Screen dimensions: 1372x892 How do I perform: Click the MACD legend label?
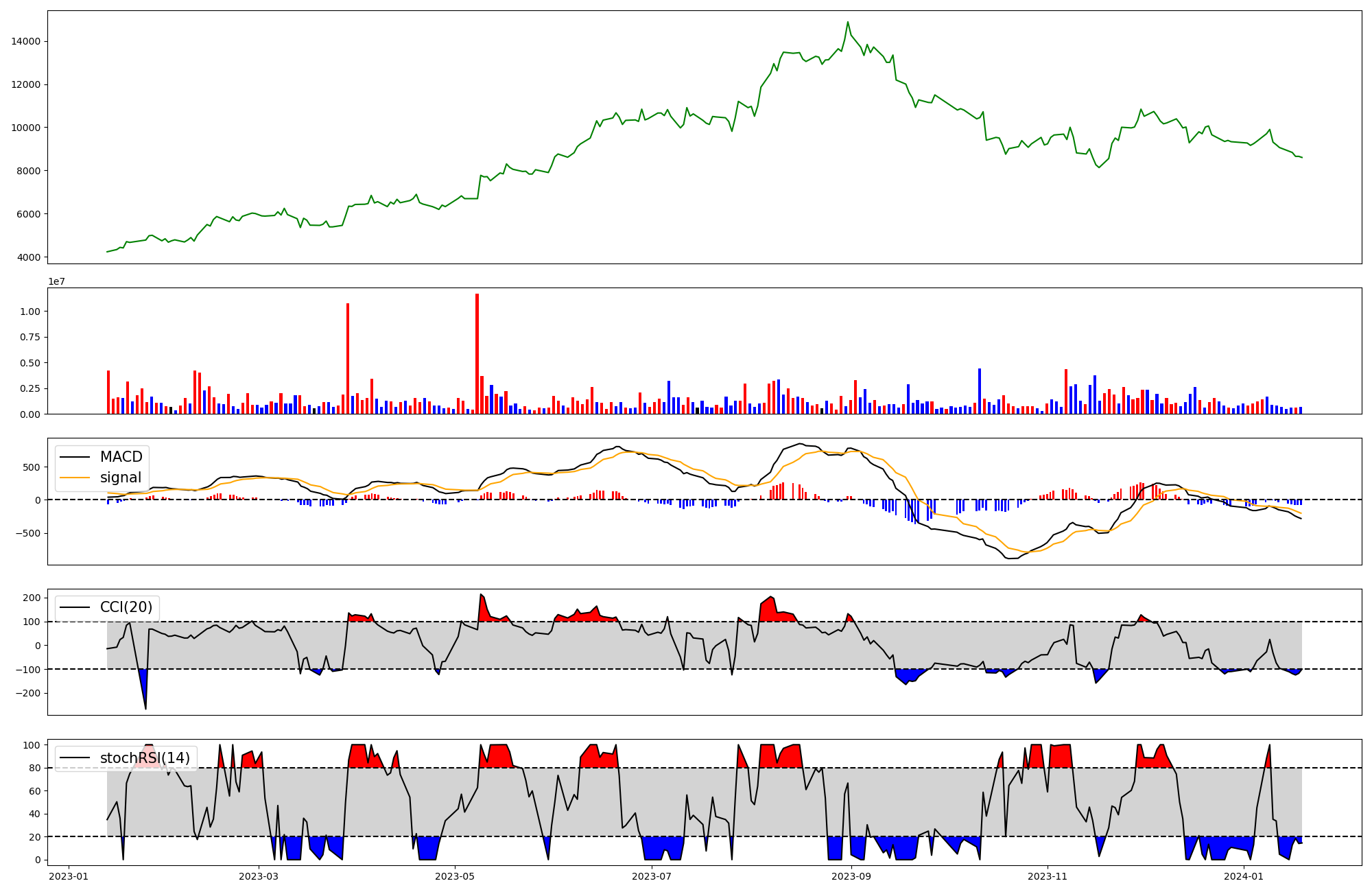[x=121, y=457]
